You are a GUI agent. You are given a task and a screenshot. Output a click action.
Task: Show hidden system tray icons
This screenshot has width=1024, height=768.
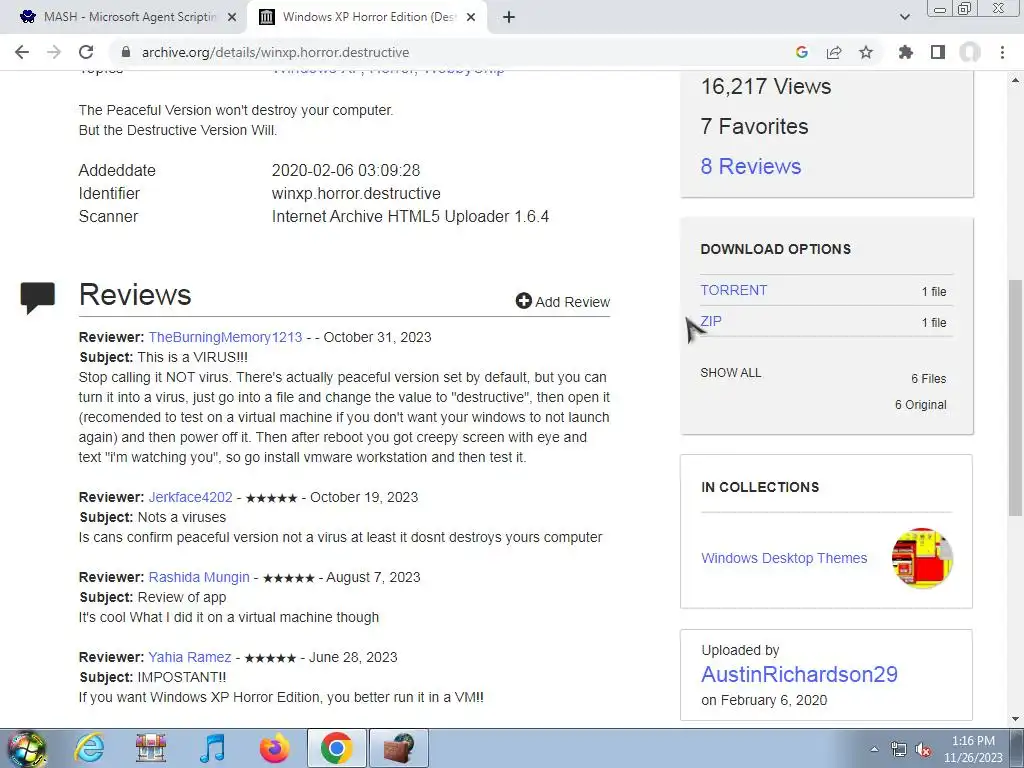pos(874,749)
